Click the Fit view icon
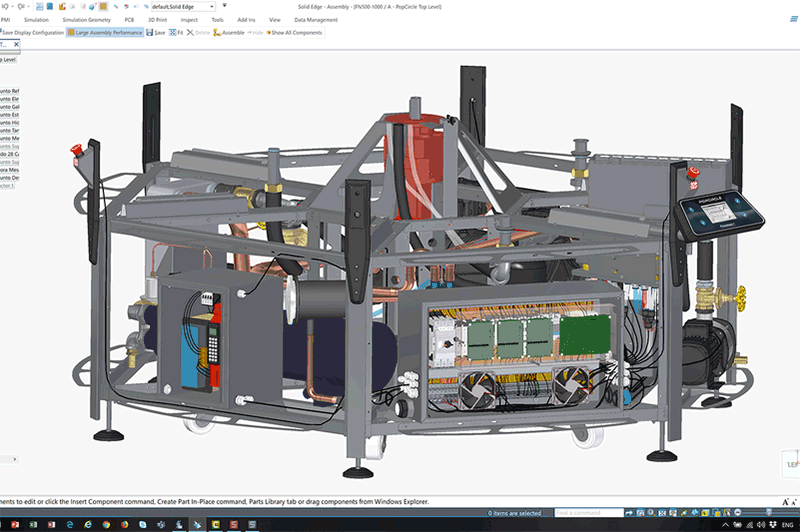 pyautogui.click(x=176, y=33)
